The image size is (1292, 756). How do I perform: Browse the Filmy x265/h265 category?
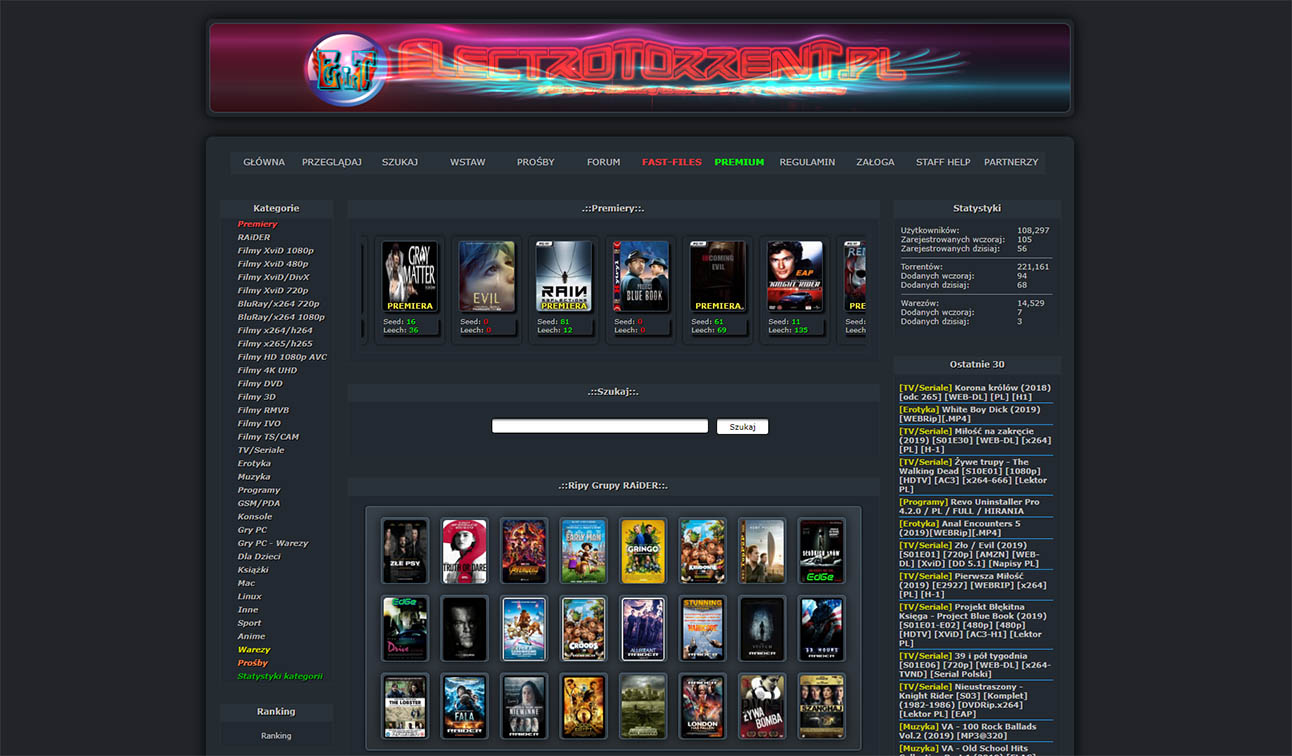275,344
